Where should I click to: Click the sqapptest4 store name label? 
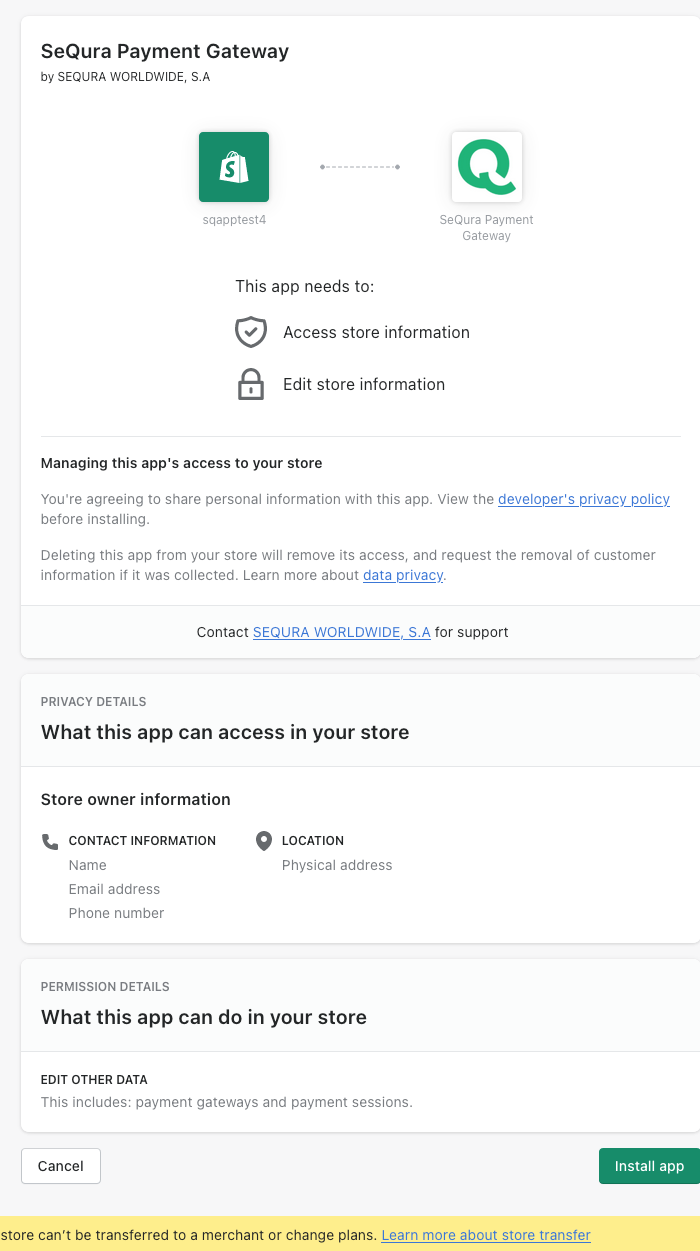point(234,220)
